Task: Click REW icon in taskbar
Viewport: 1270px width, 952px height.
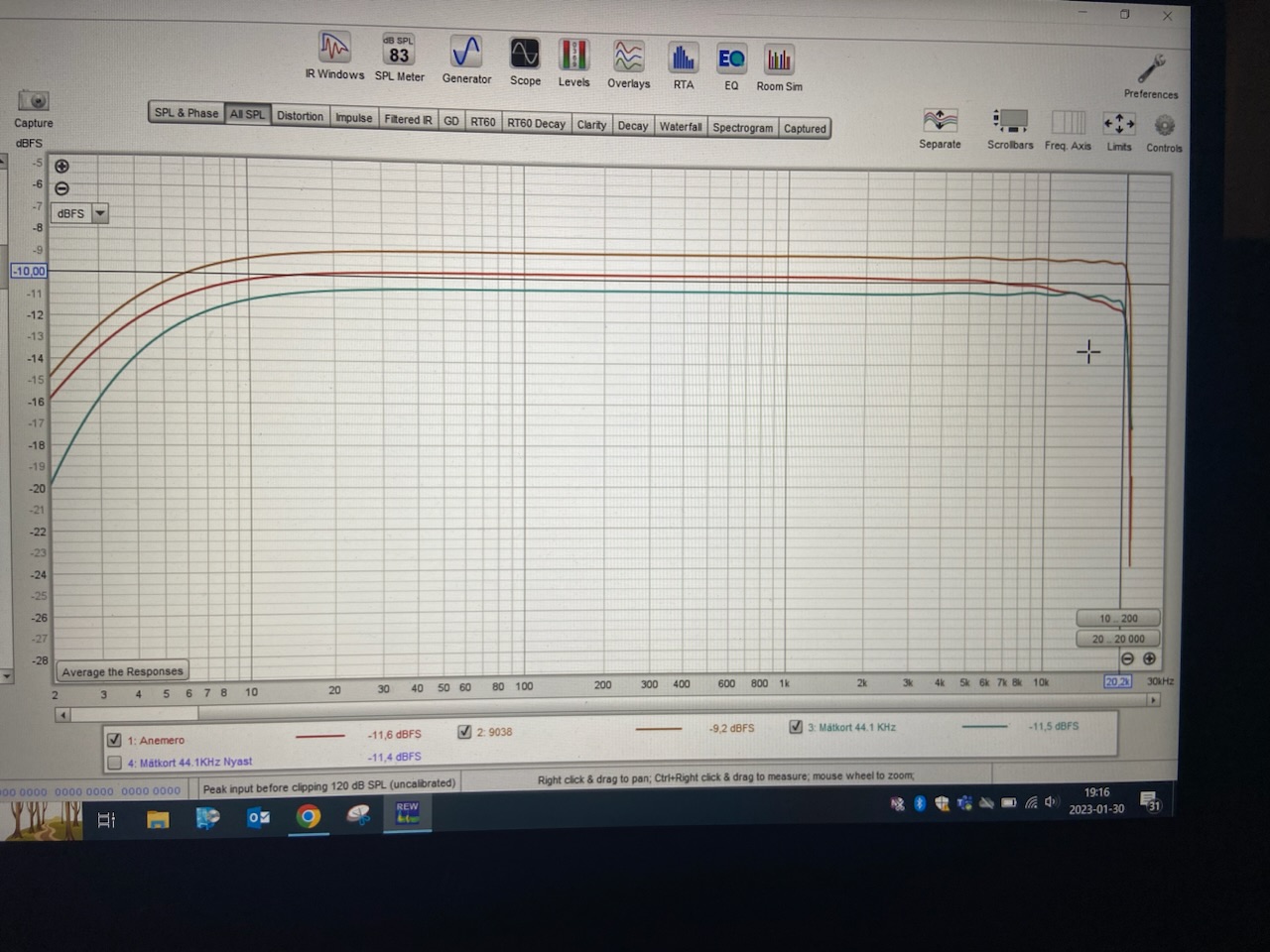Action: tap(407, 814)
